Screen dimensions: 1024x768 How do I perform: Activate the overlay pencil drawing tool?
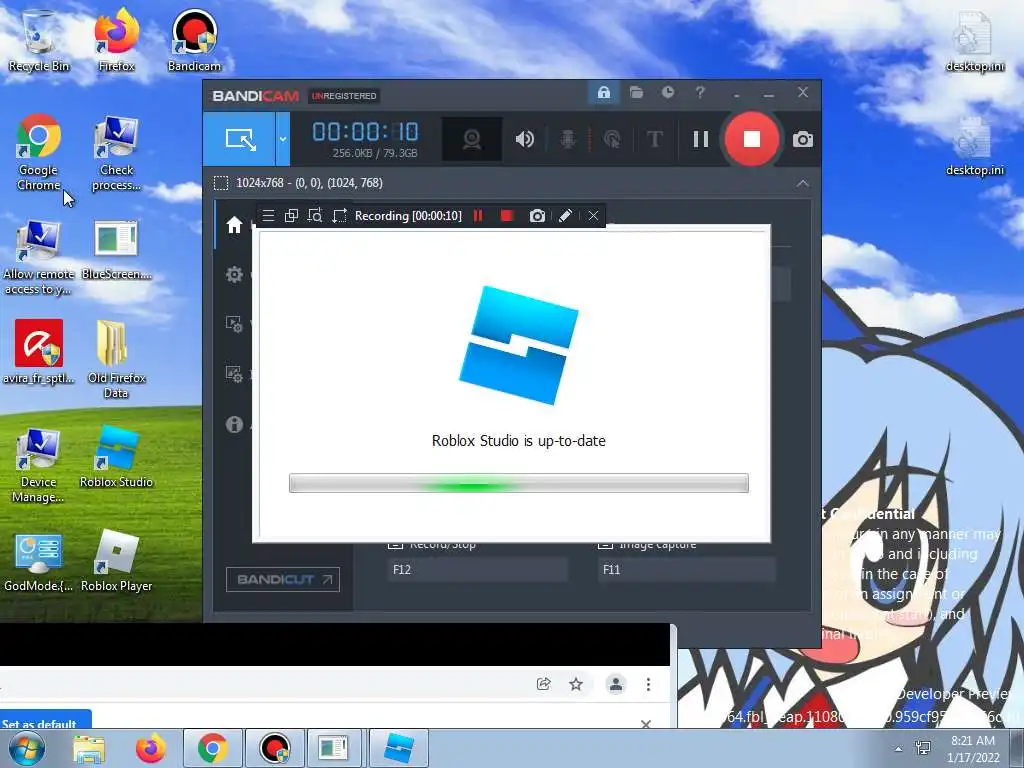click(x=566, y=216)
